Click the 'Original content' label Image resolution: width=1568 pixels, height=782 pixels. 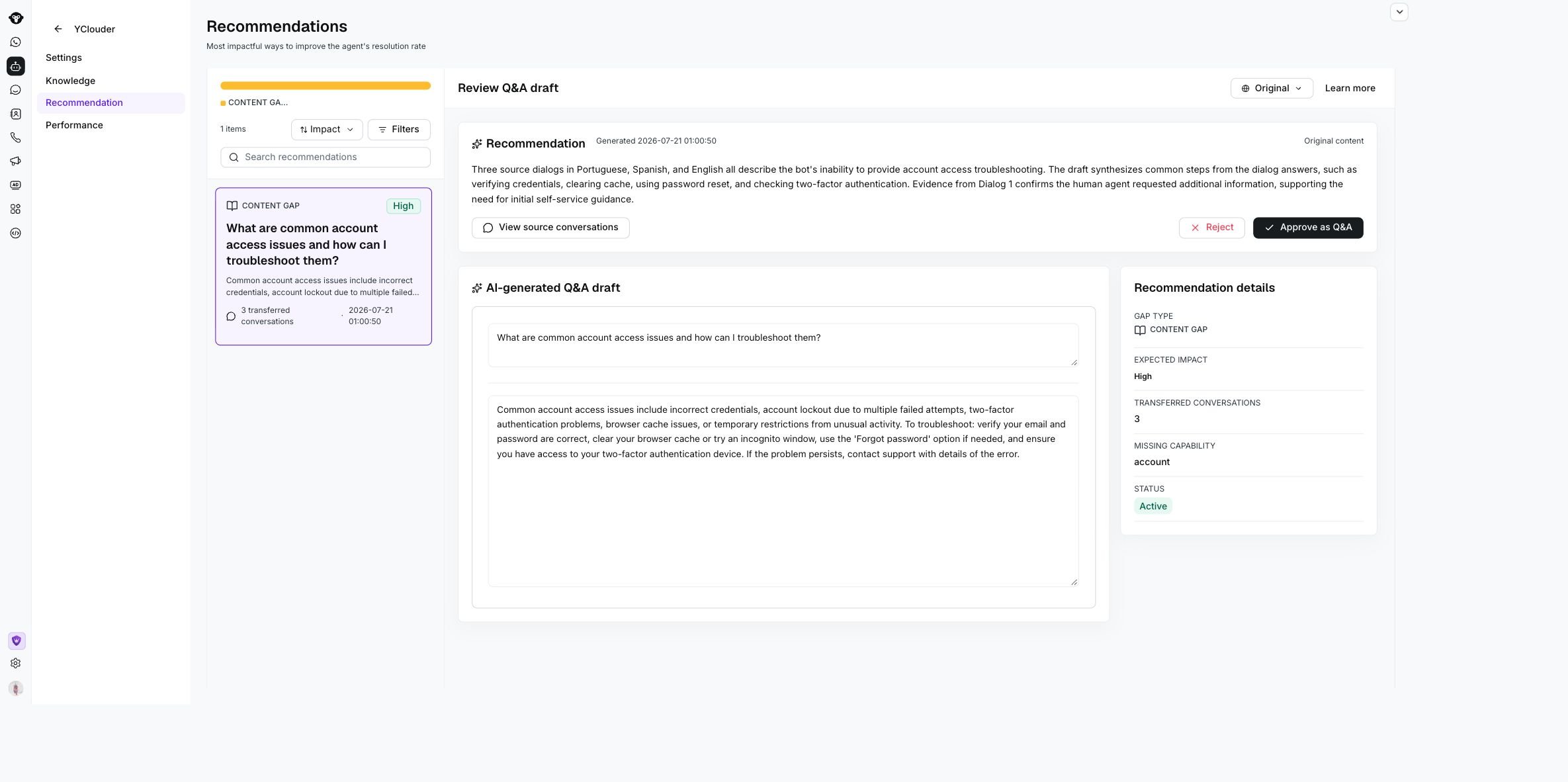[1333, 141]
